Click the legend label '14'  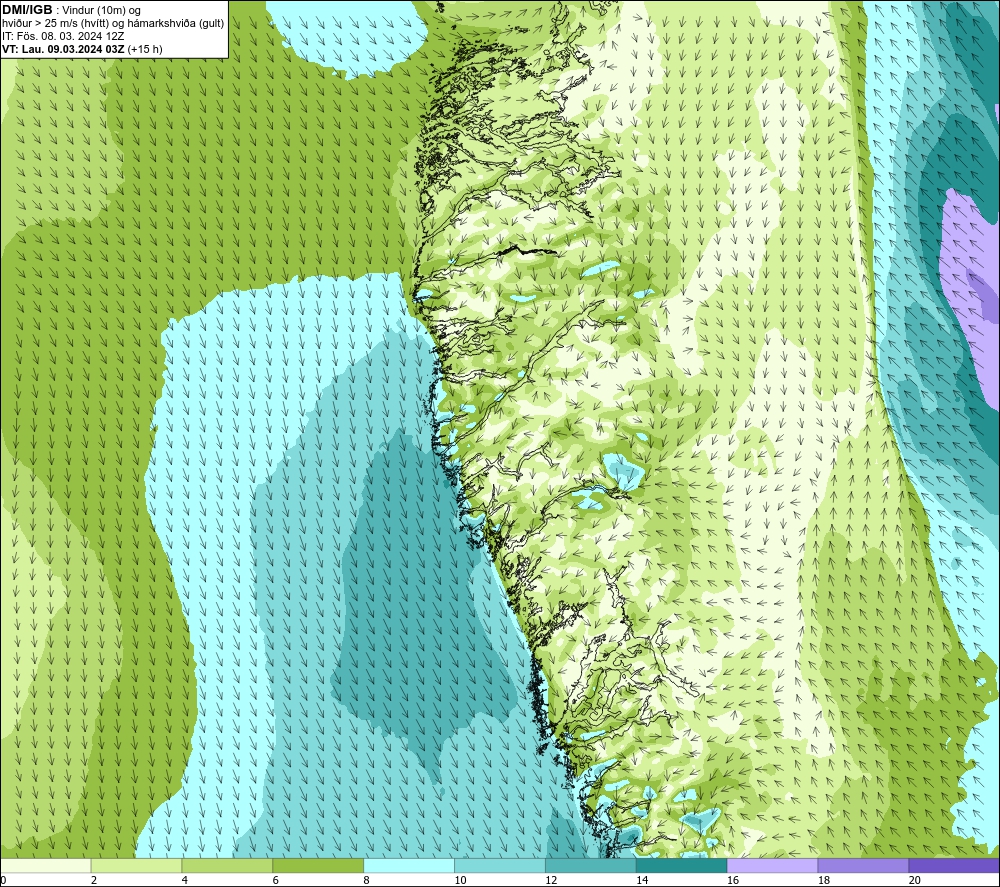[x=642, y=880]
